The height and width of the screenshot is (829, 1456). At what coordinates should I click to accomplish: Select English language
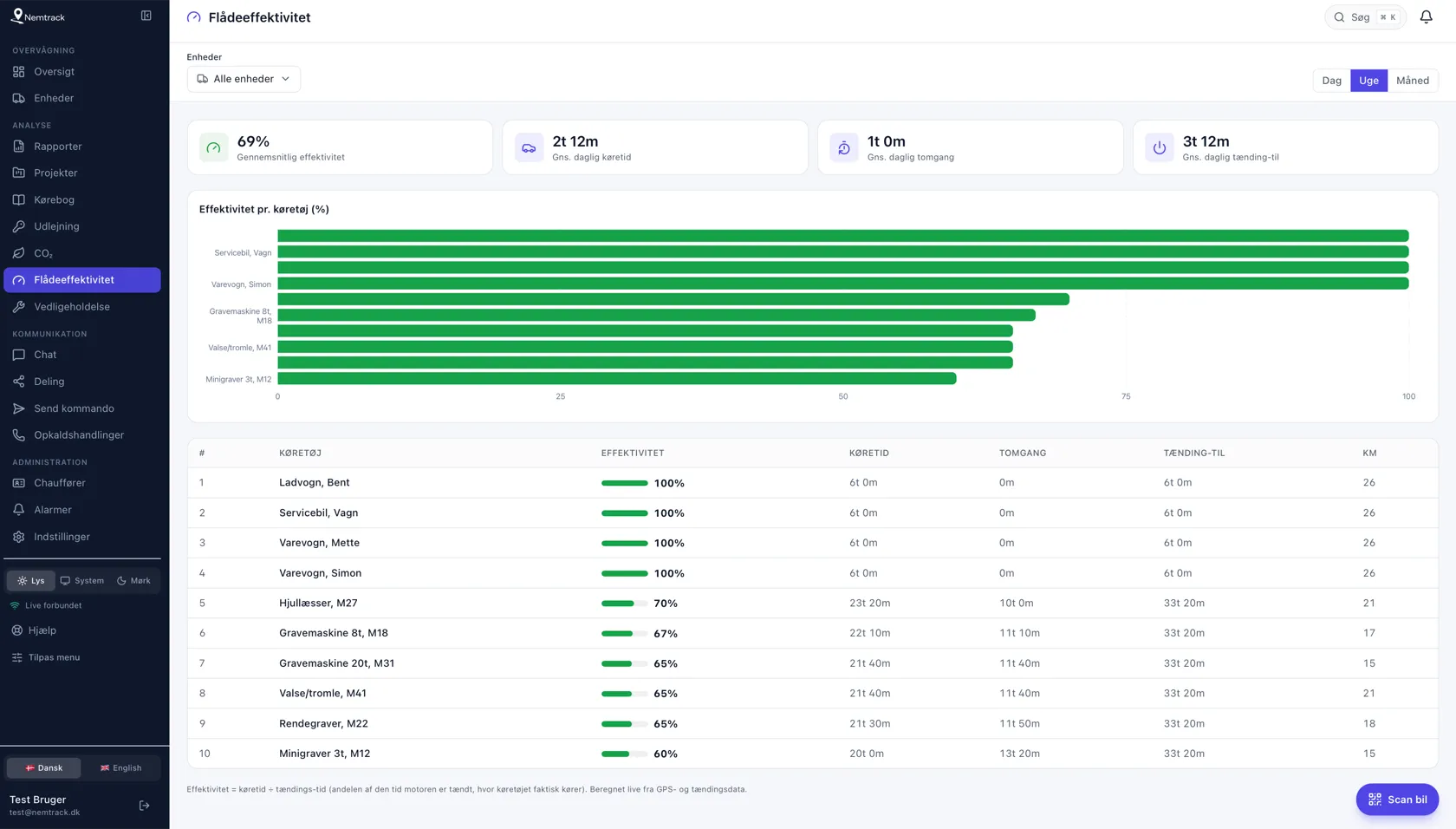click(x=121, y=768)
